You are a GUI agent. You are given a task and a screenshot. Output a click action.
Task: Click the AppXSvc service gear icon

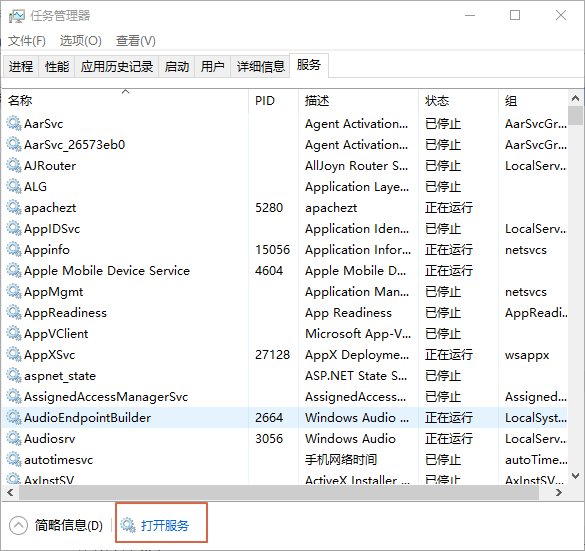click(x=14, y=354)
